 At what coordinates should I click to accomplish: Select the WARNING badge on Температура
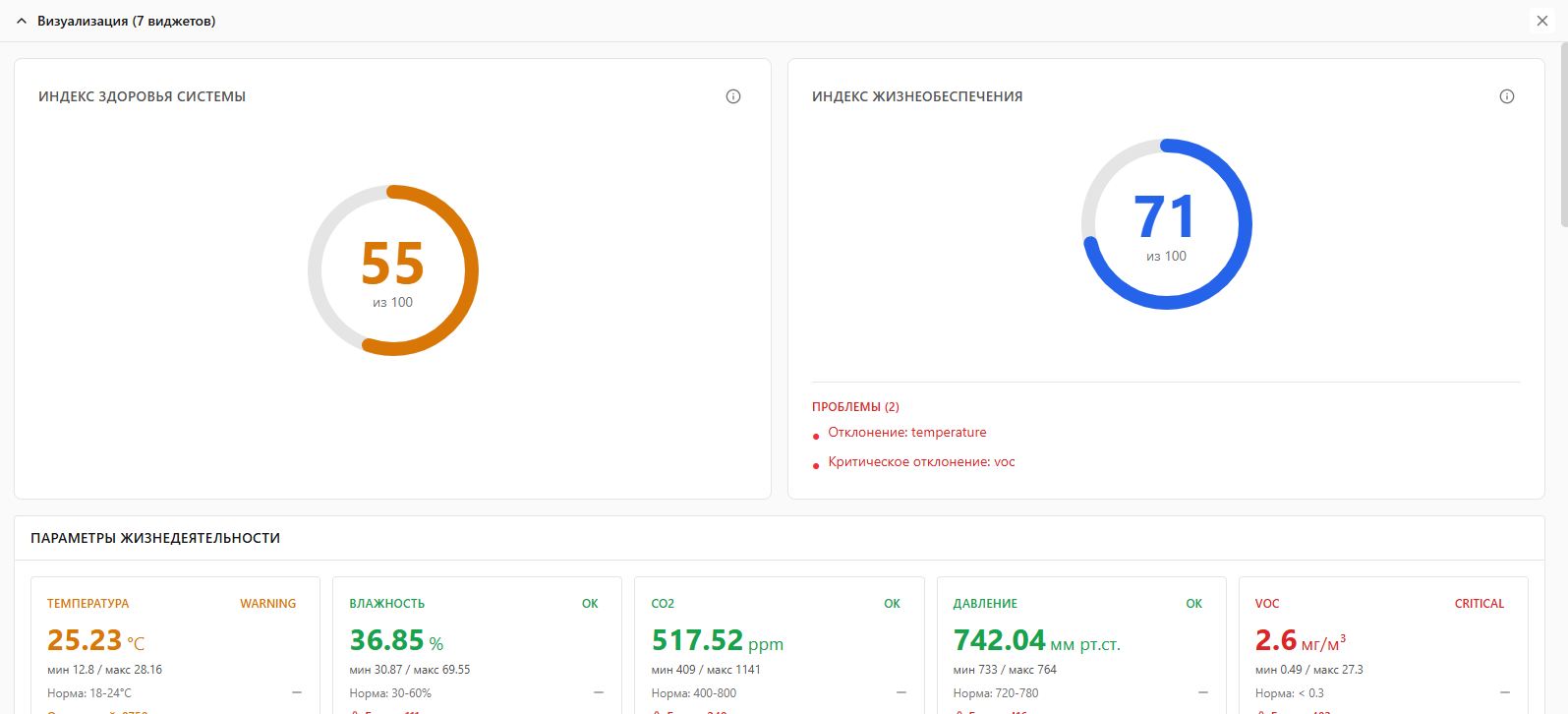pos(267,604)
